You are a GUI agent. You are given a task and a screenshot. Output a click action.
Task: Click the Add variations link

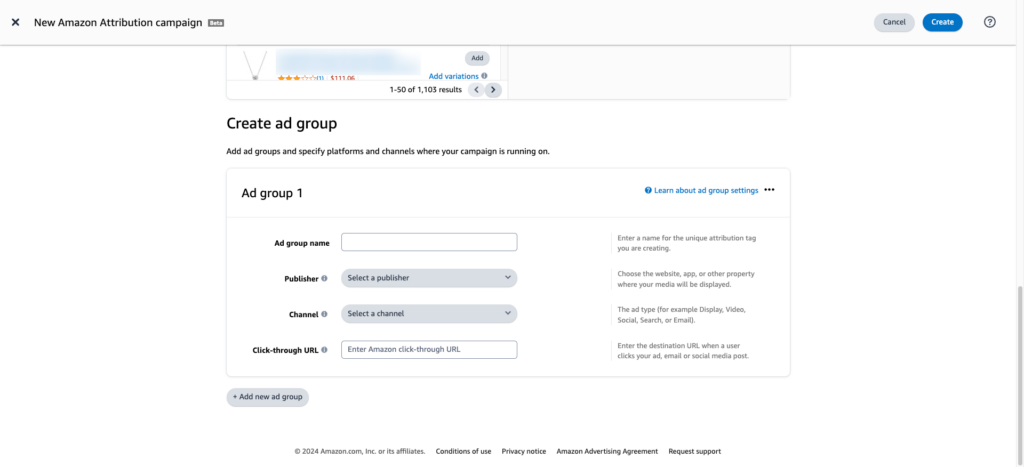(453, 76)
